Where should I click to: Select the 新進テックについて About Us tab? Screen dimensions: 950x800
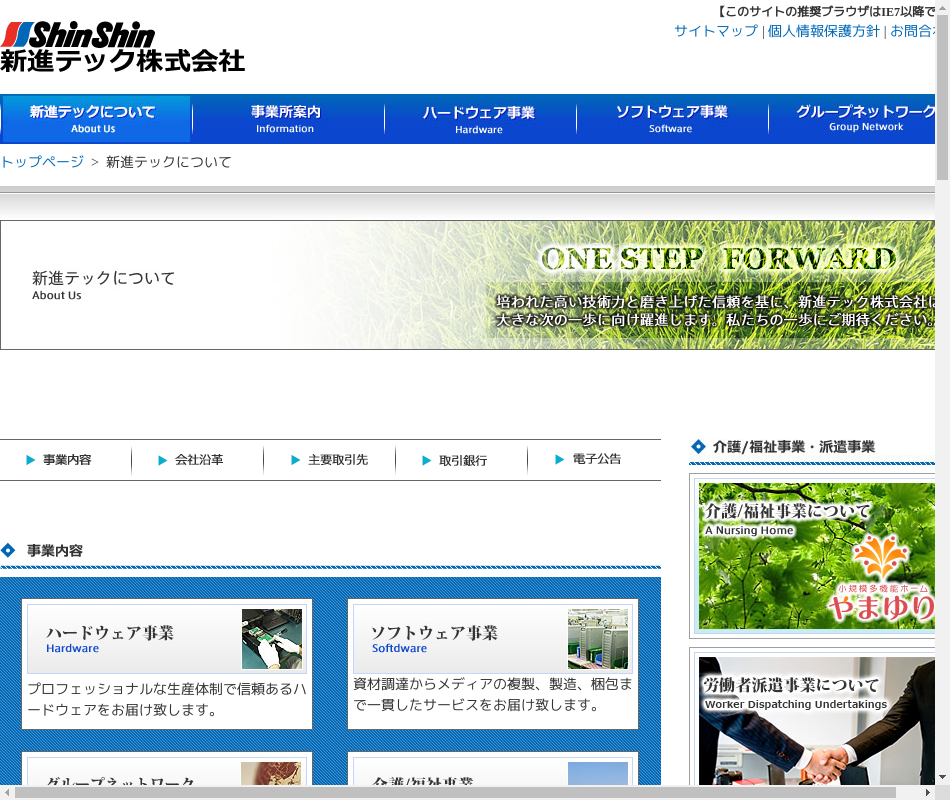point(95,119)
